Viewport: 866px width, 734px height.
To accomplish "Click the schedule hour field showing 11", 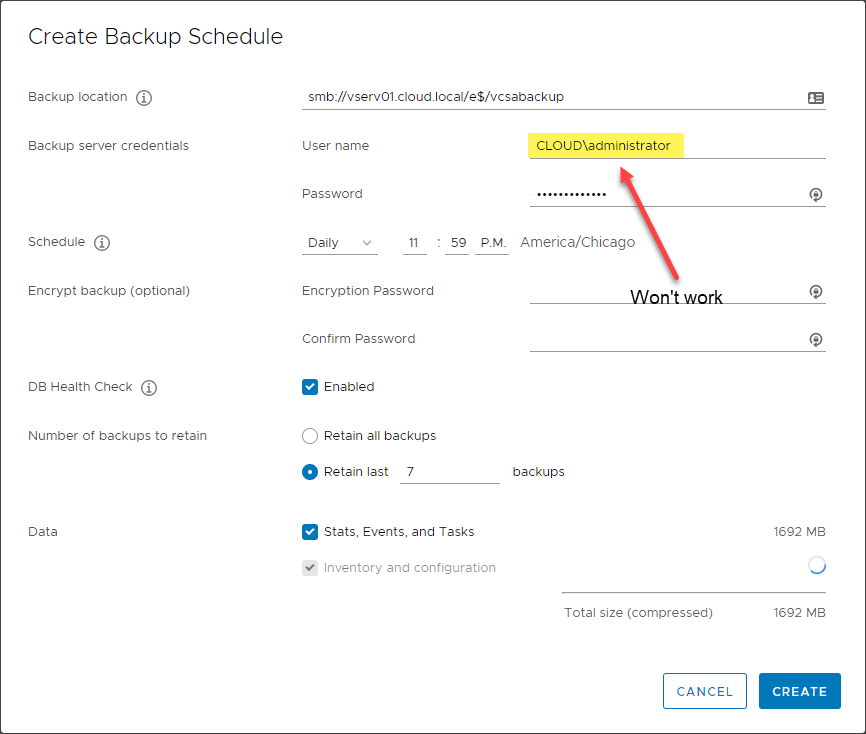I will tap(415, 243).
